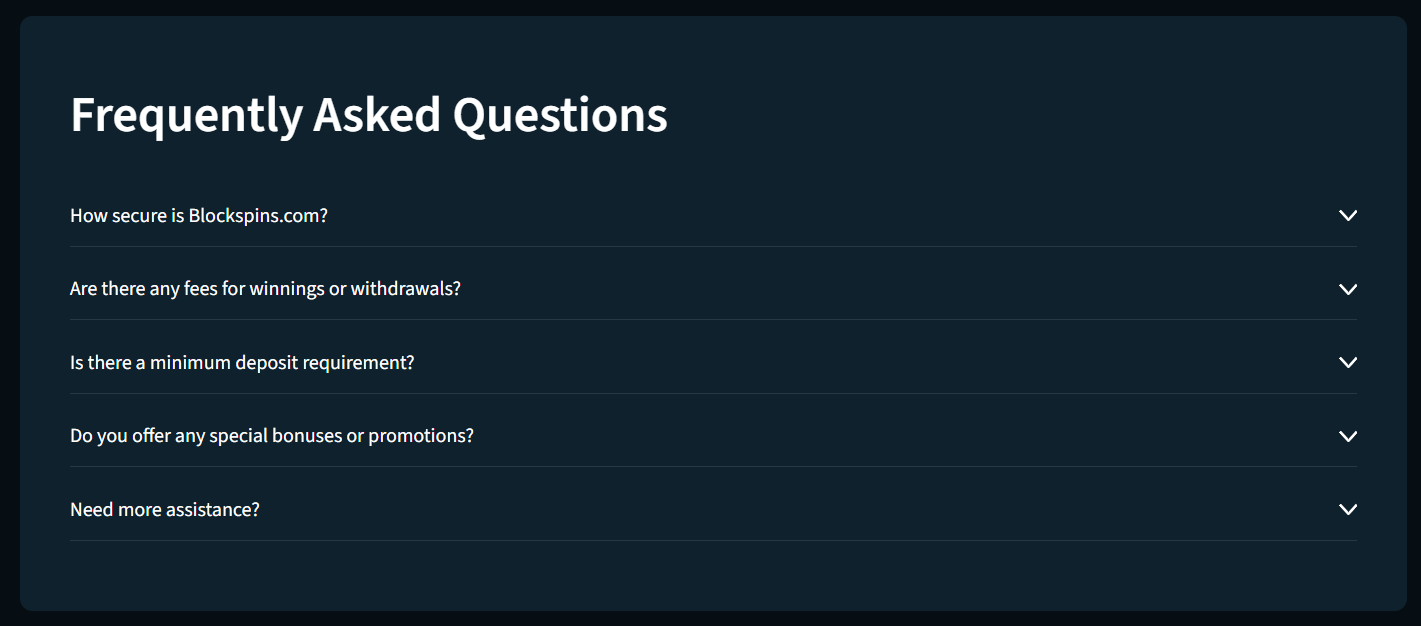Click the word "Questions" in the page heading
The width and height of the screenshot is (1421, 626).
click(560, 114)
